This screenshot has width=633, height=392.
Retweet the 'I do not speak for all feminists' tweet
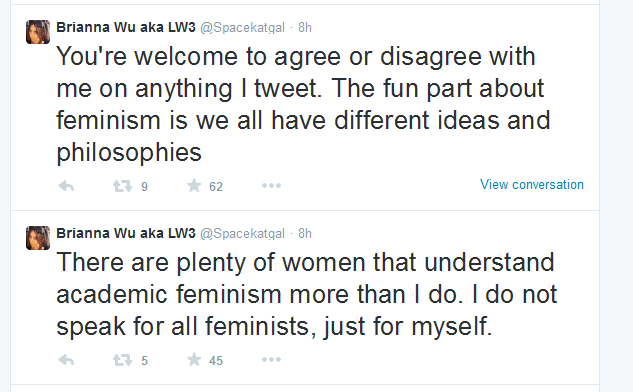(122, 360)
